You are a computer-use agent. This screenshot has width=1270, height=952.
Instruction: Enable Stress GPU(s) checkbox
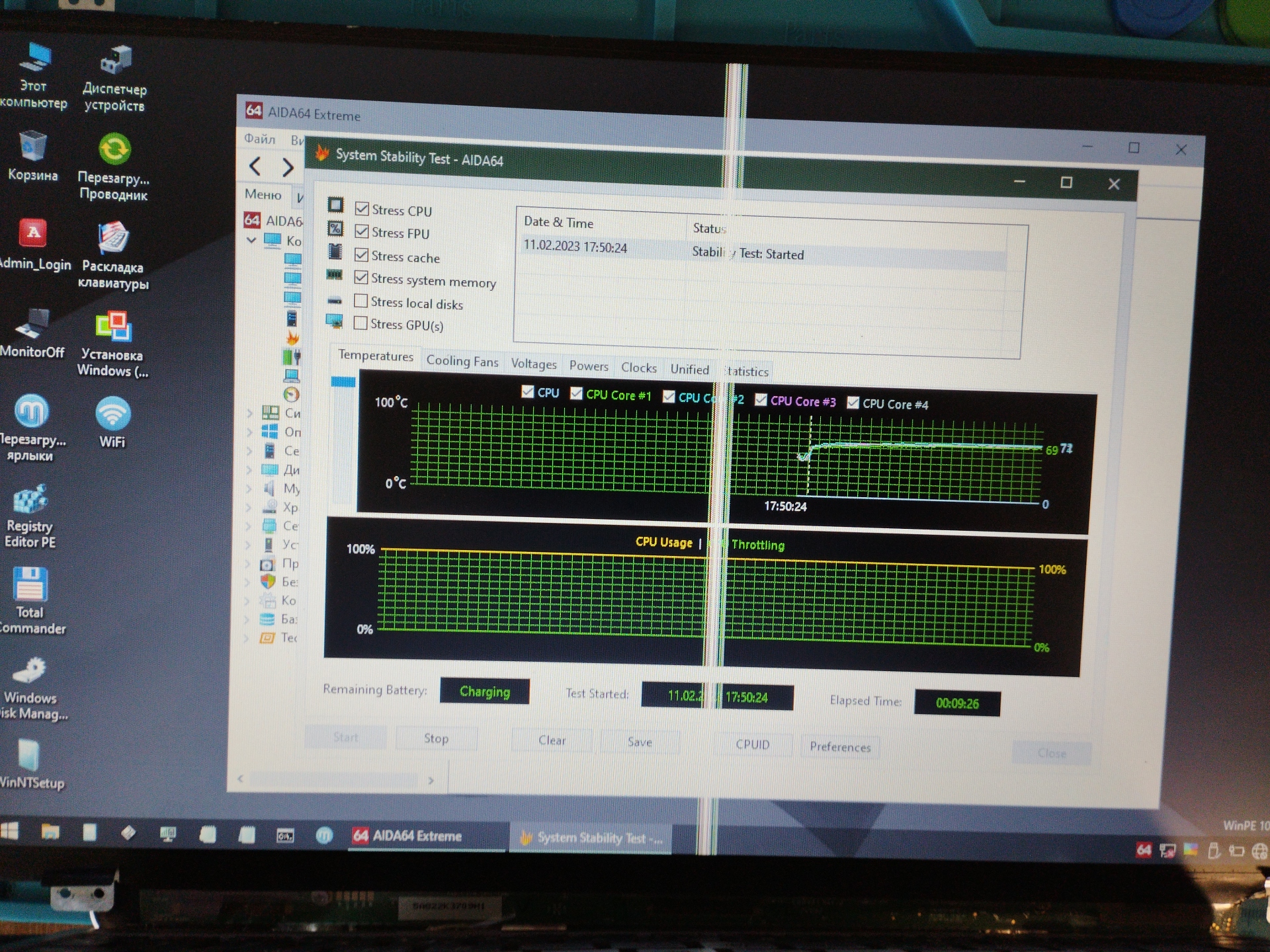click(360, 323)
